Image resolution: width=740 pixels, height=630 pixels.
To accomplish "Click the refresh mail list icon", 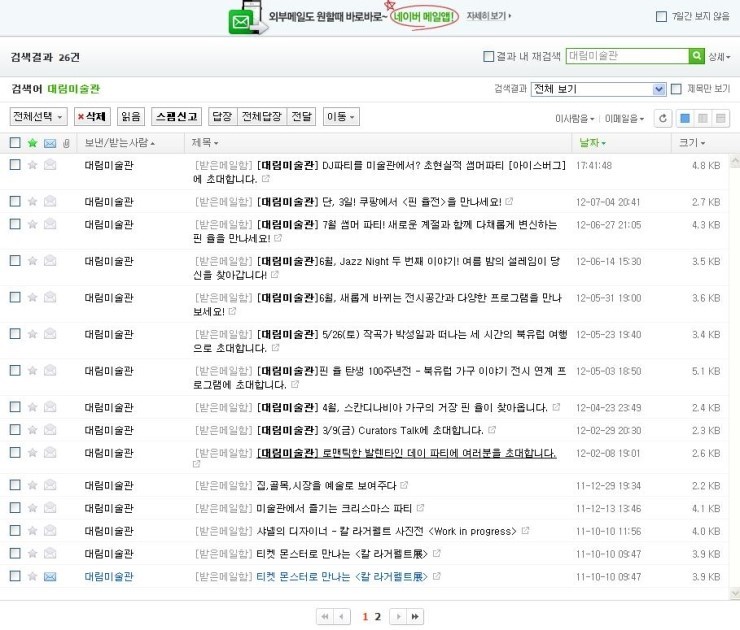I will pyautogui.click(x=662, y=118).
